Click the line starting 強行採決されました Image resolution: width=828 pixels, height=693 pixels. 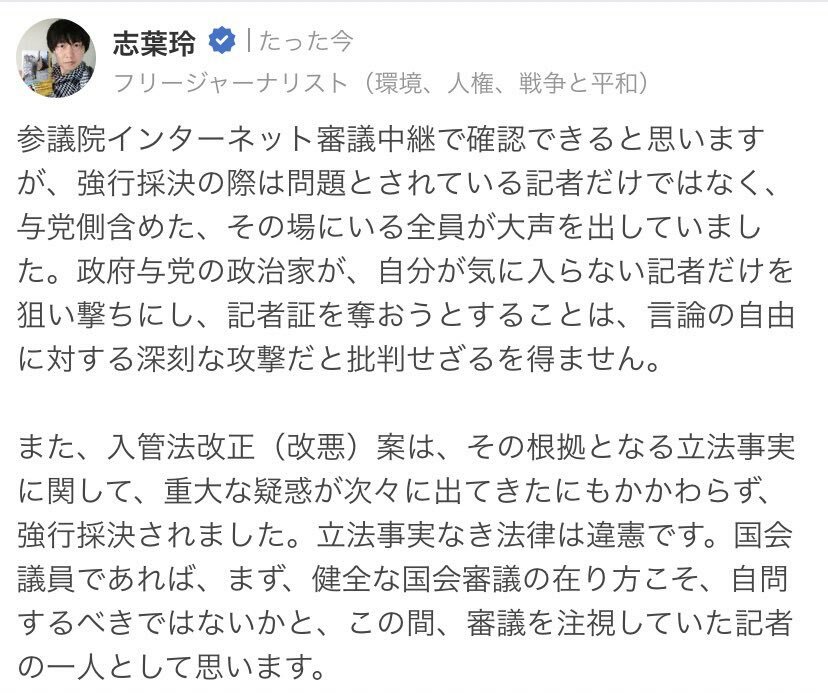coord(404,536)
